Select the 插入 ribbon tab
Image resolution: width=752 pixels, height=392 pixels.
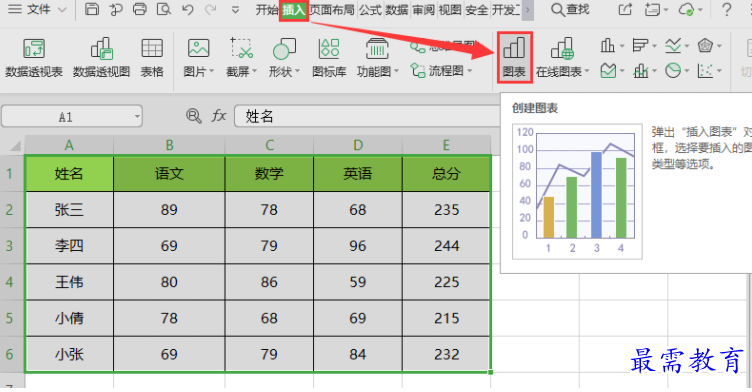coord(294,10)
